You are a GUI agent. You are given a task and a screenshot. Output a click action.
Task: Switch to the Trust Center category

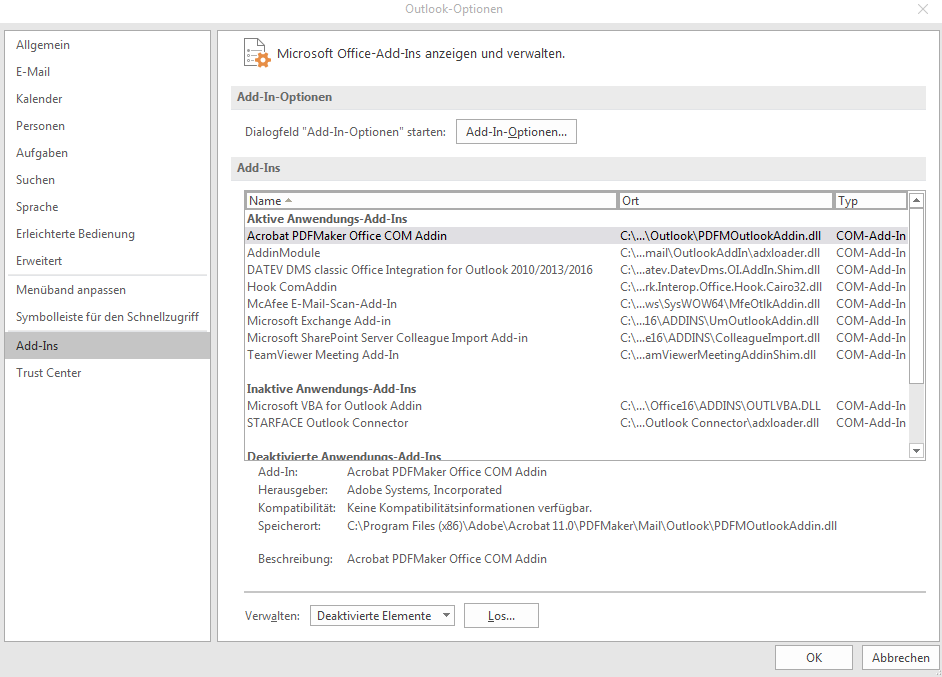pyautogui.click(x=48, y=372)
